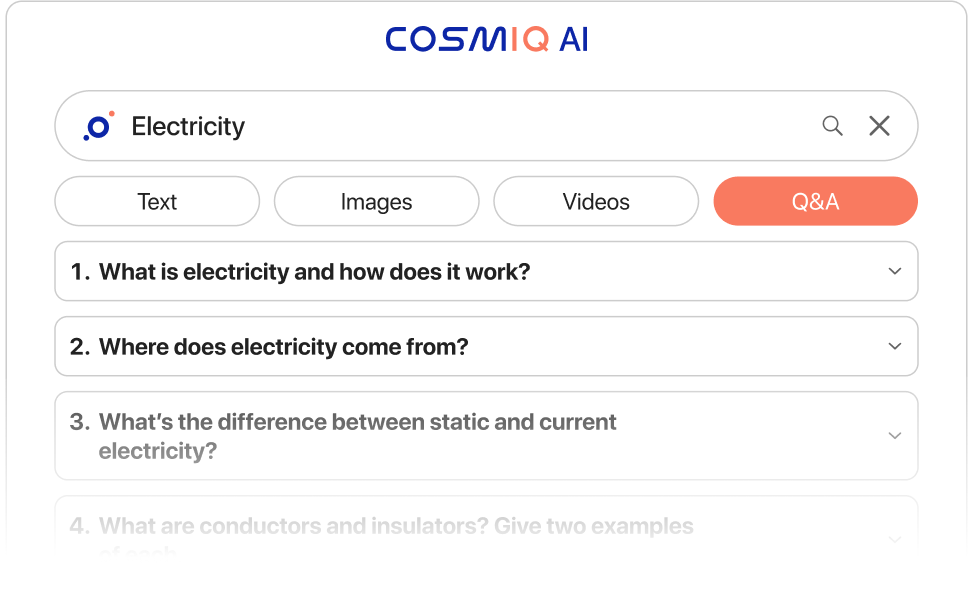Click the 'Electricity' text in search field
Screen dimensions: 977x612
point(188,127)
